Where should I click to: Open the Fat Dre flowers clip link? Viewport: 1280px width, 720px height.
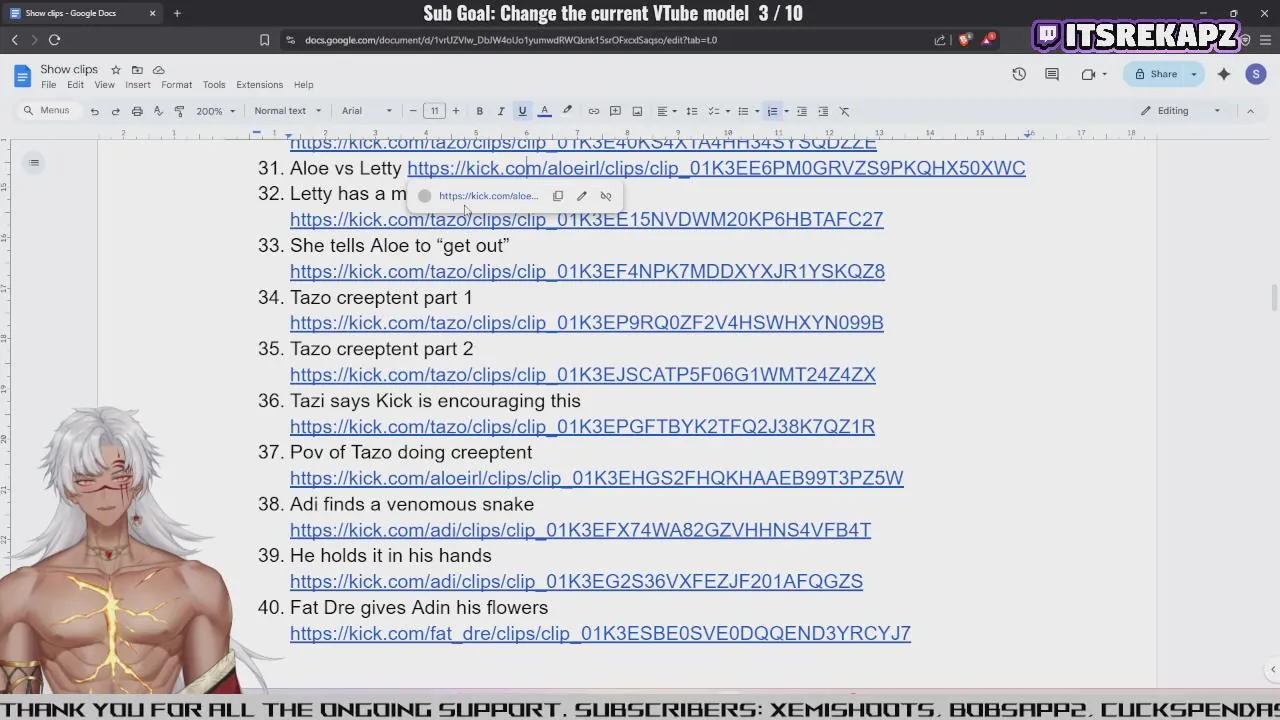point(600,633)
